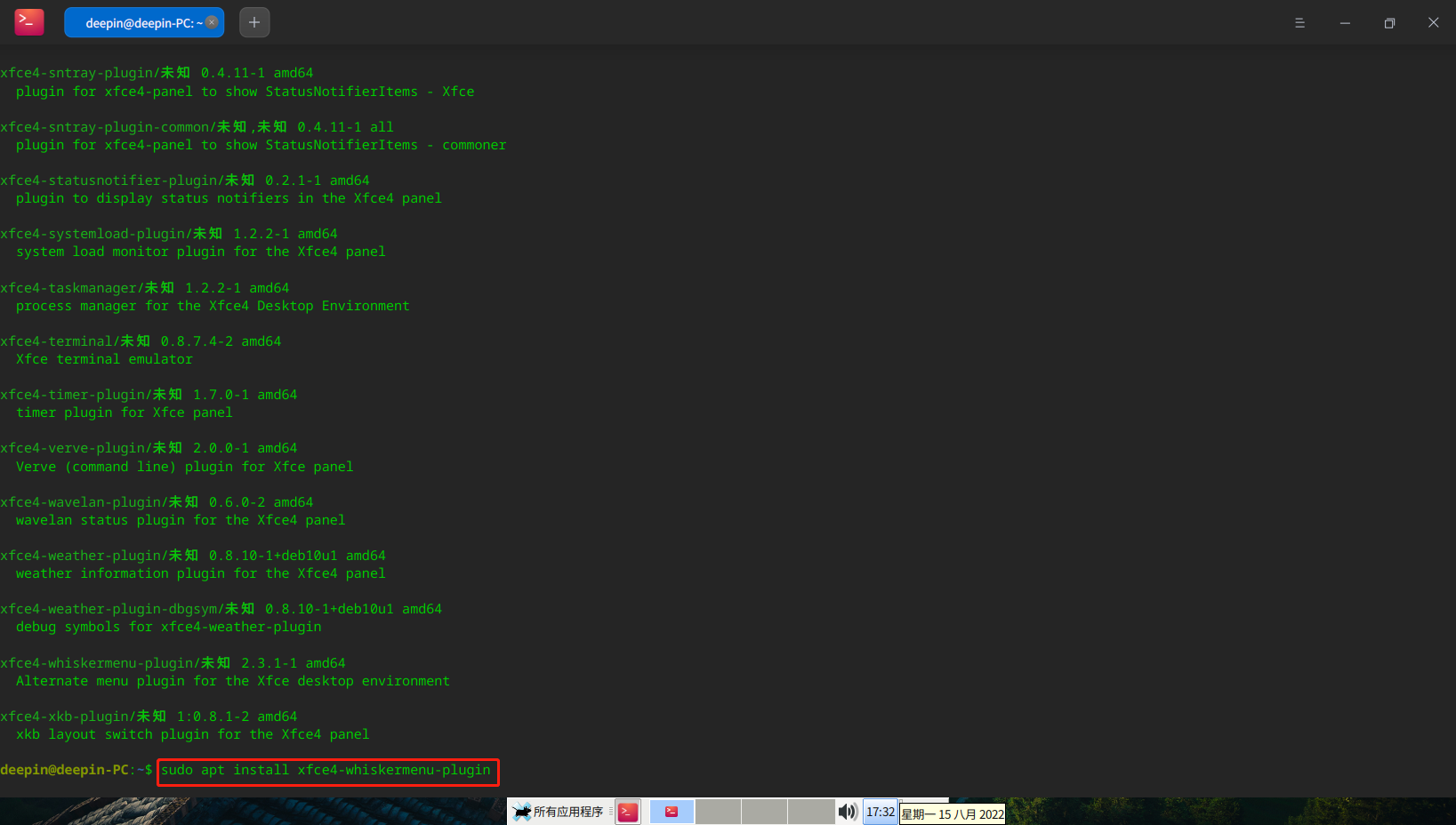Click 'xkb layout switch plugin' description line
The width and height of the screenshot is (1456, 825).
pos(193,734)
